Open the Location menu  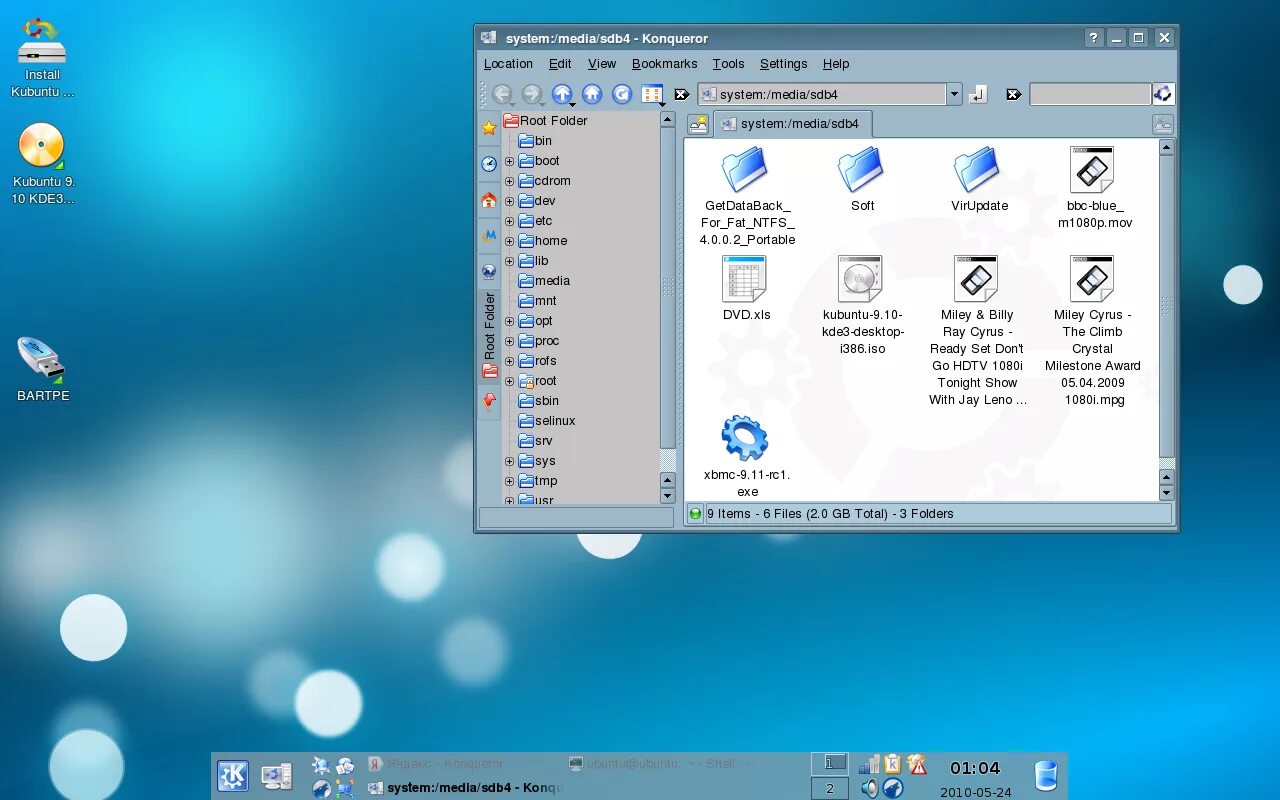[508, 63]
